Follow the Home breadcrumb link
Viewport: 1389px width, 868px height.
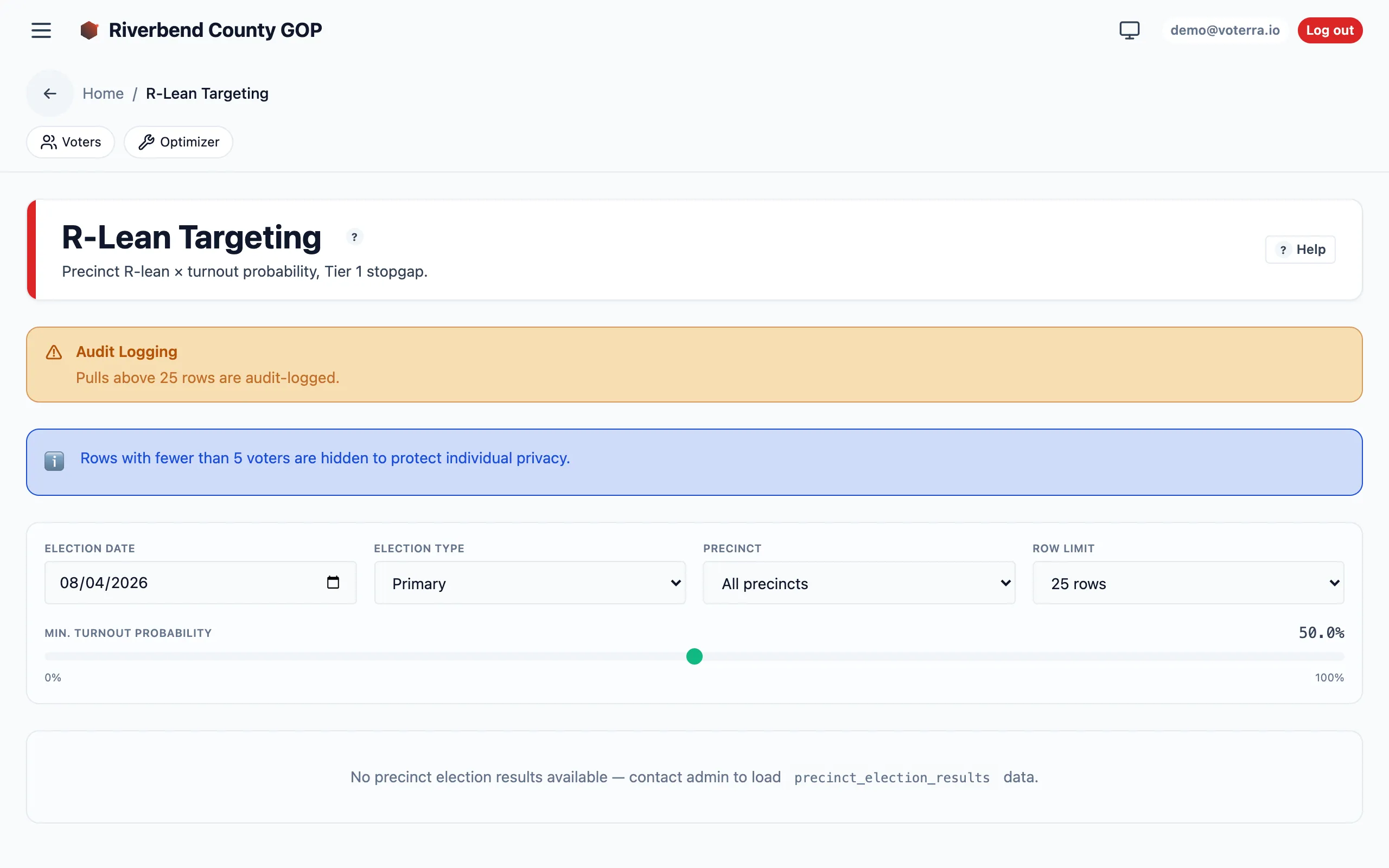pyautogui.click(x=103, y=93)
